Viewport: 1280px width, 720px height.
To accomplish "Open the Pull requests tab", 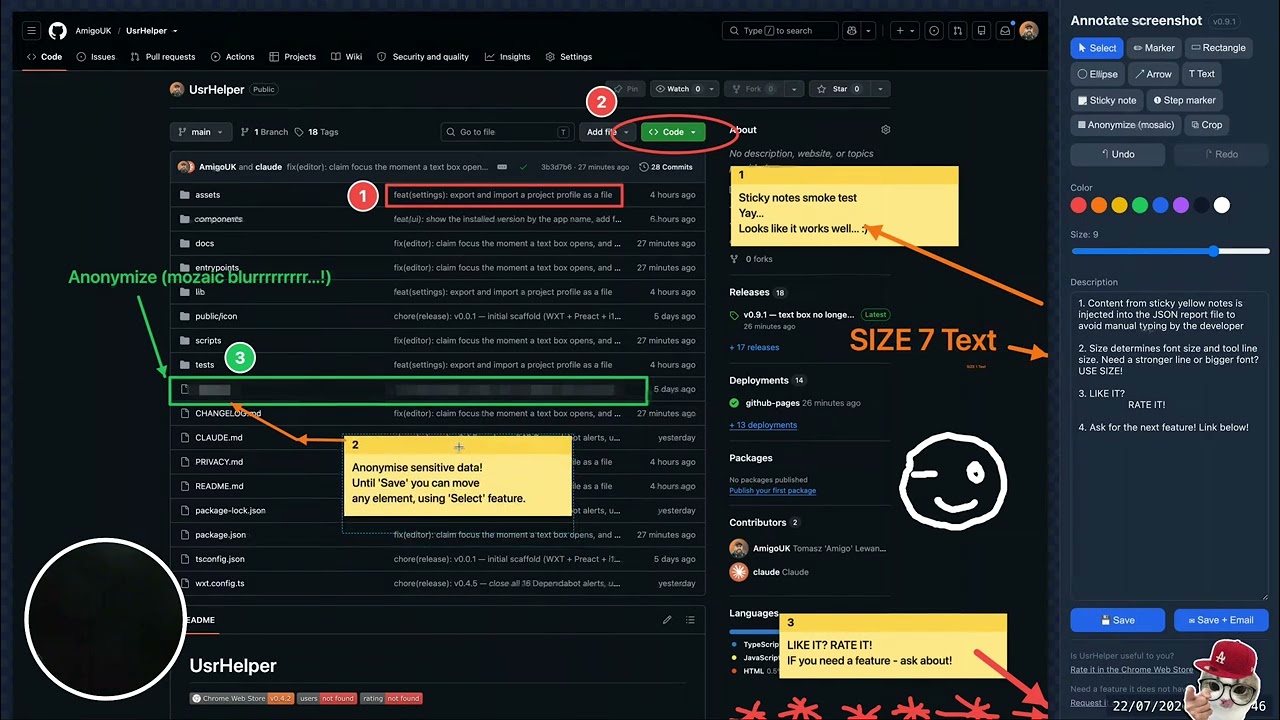I will click(163, 57).
